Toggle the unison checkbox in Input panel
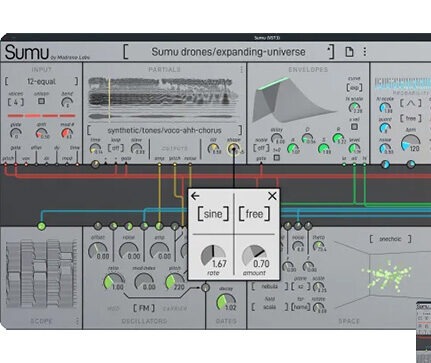The height and width of the screenshot is (363, 431). point(41,101)
